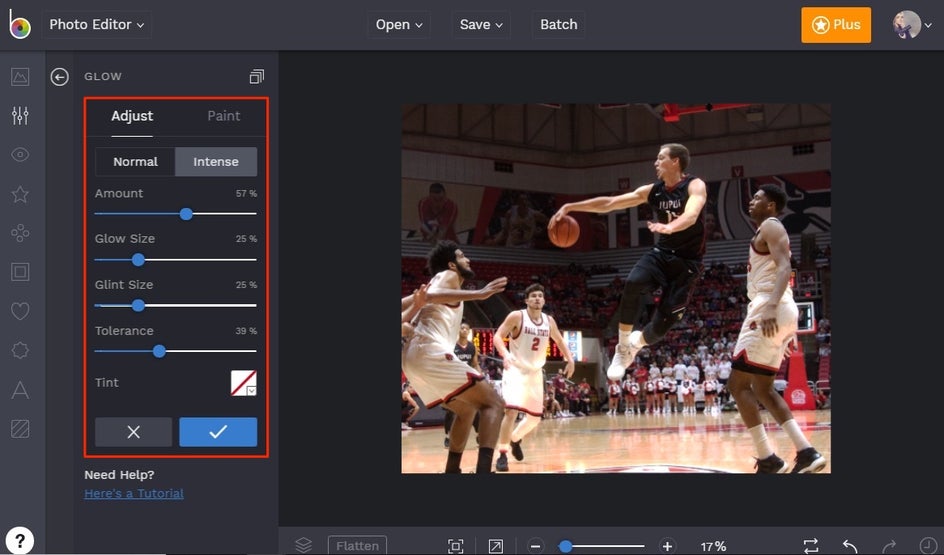The height and width of the screenshot is (555, 944).
Task: Open the question mark help button
Action: (x=20, y=540)
